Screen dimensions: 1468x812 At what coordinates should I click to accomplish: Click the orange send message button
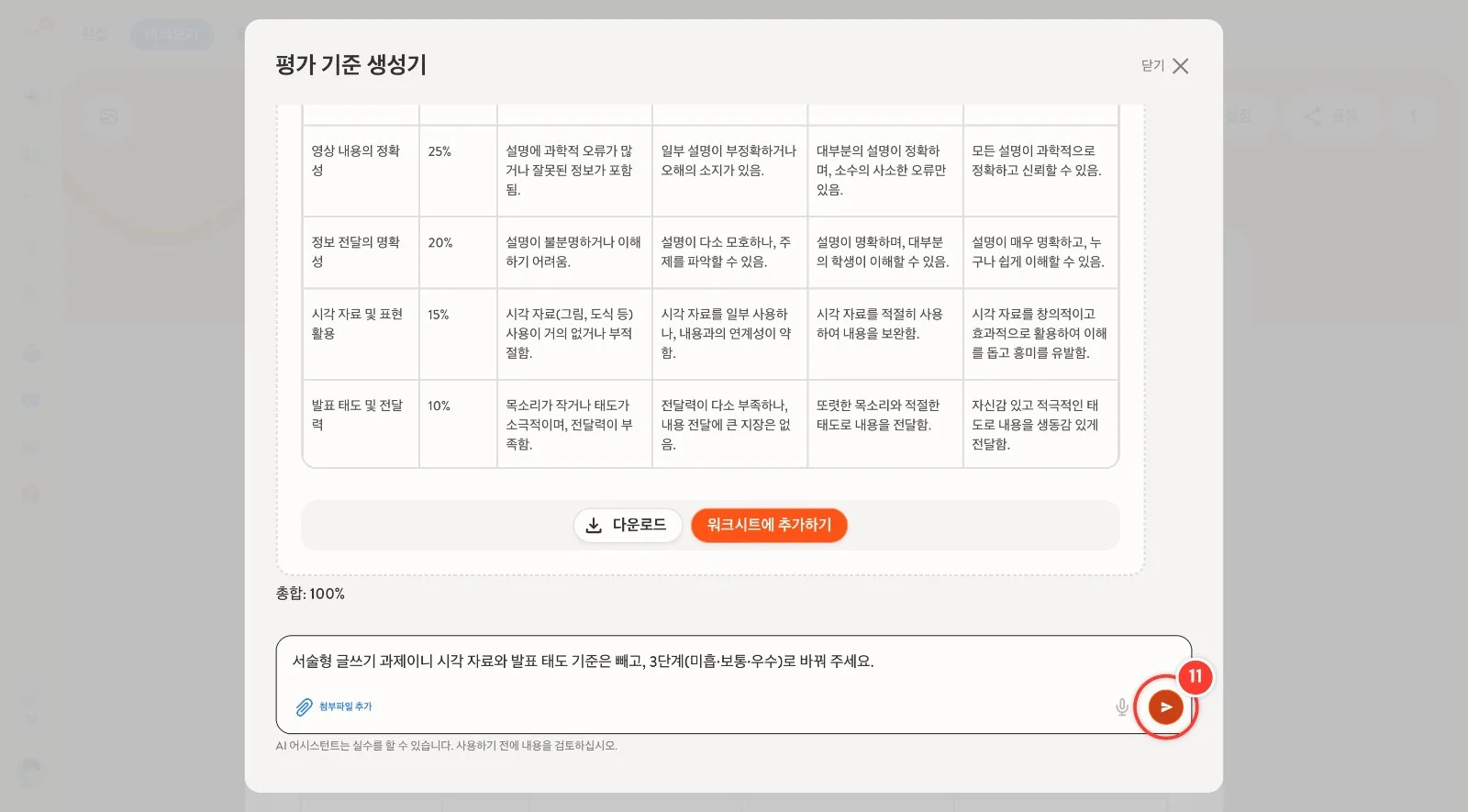coord(1165,707)
